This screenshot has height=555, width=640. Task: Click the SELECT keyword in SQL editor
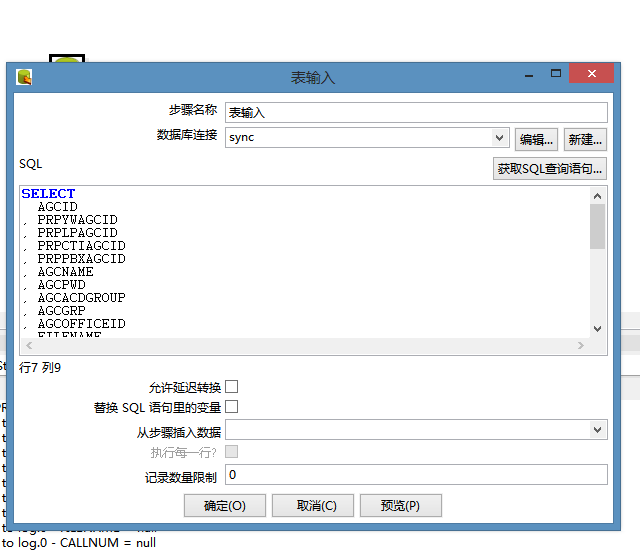(x=48, y=193)
